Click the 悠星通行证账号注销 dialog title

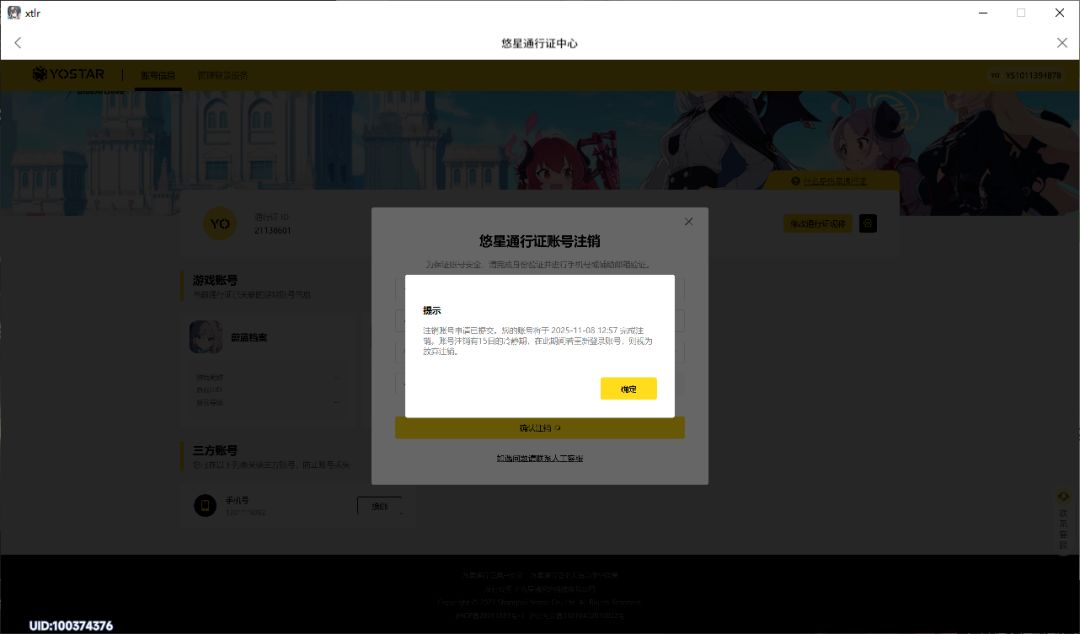pyautogui.click(x=539, y=241)
